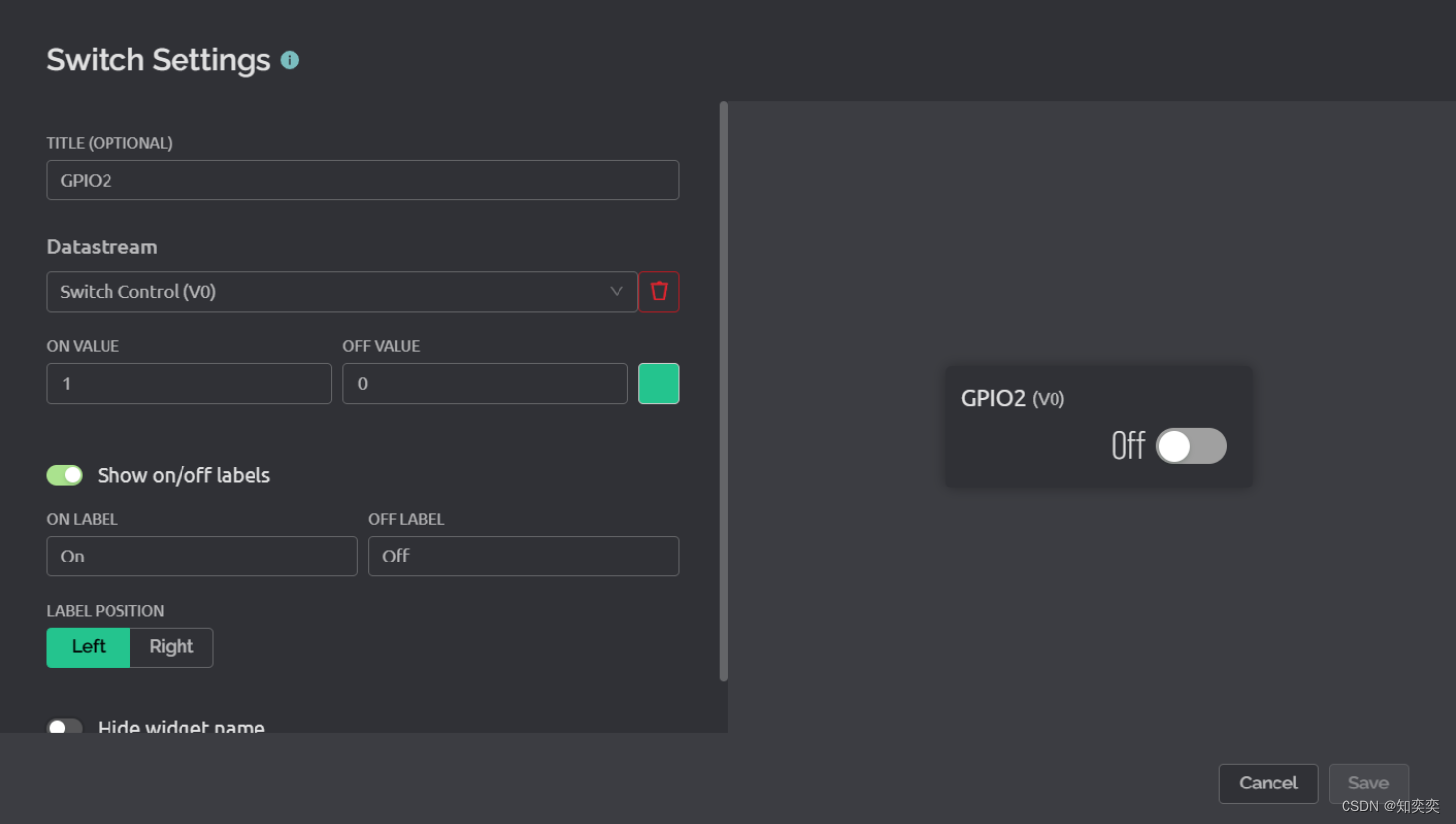Click the ON VALUE input field

pos(189,384)
